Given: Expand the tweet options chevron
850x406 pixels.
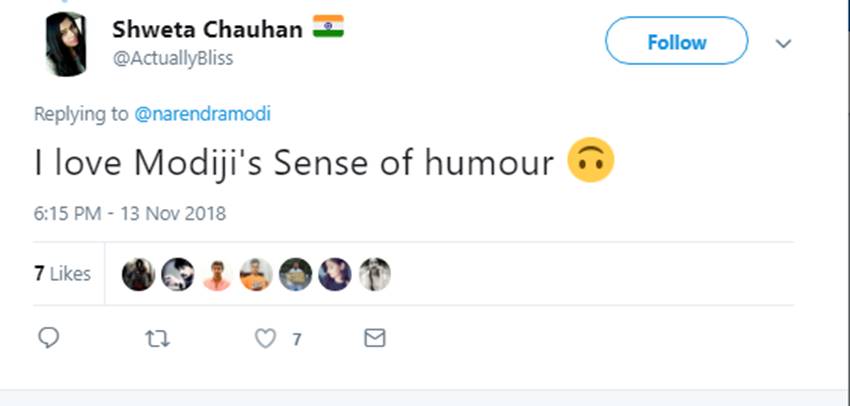Looking at the screenshot, I should [784, 43].
